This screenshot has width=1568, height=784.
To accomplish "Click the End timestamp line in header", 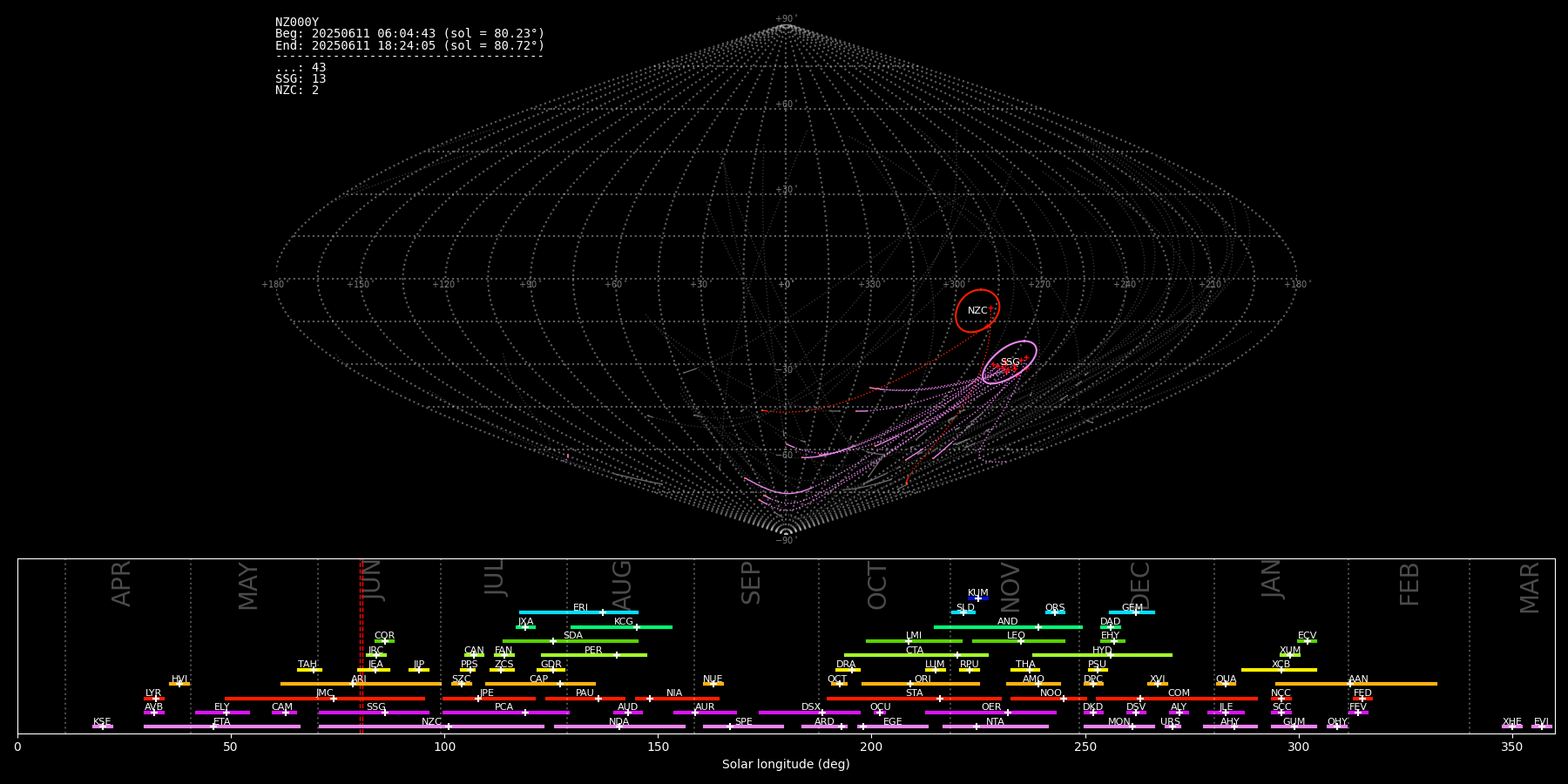I will point(409,45).
